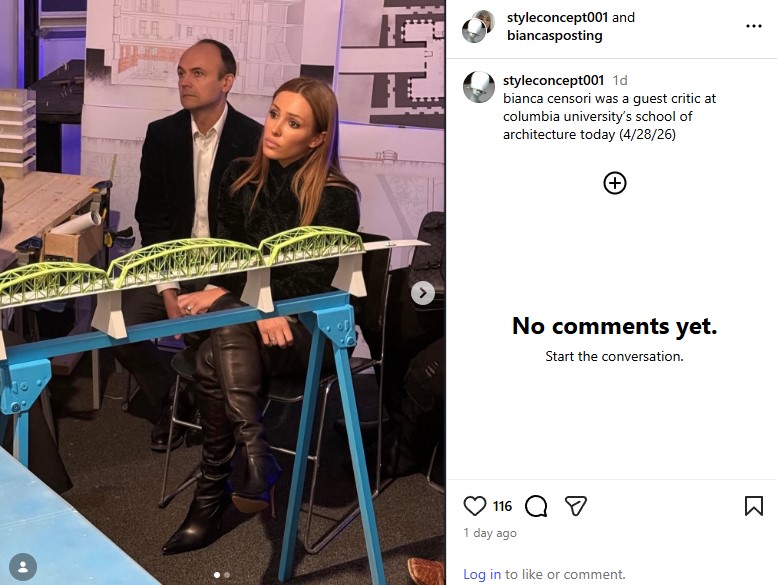777x585 pixels.
Task: Like the post with heart icon
Action: (475, 506)
